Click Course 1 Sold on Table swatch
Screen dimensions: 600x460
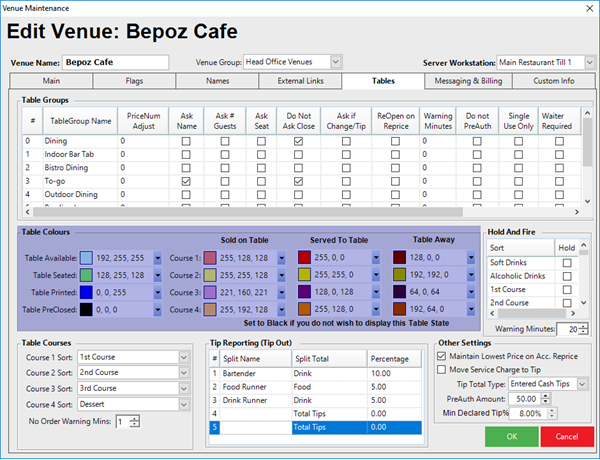coord(210,258)
